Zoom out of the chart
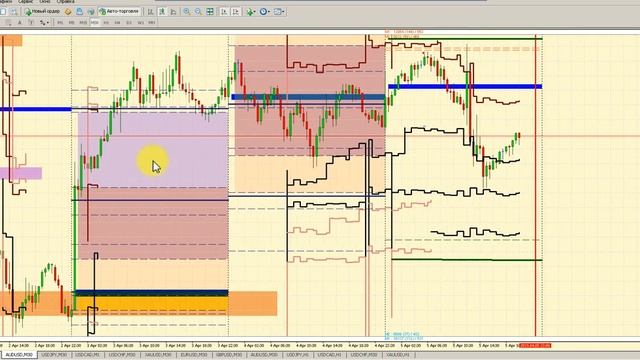 [198, 12]
